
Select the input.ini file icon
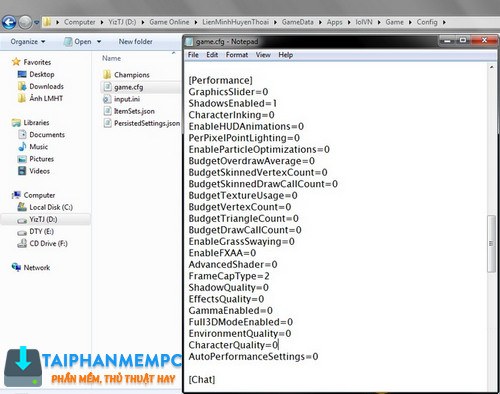pos(107,99)
